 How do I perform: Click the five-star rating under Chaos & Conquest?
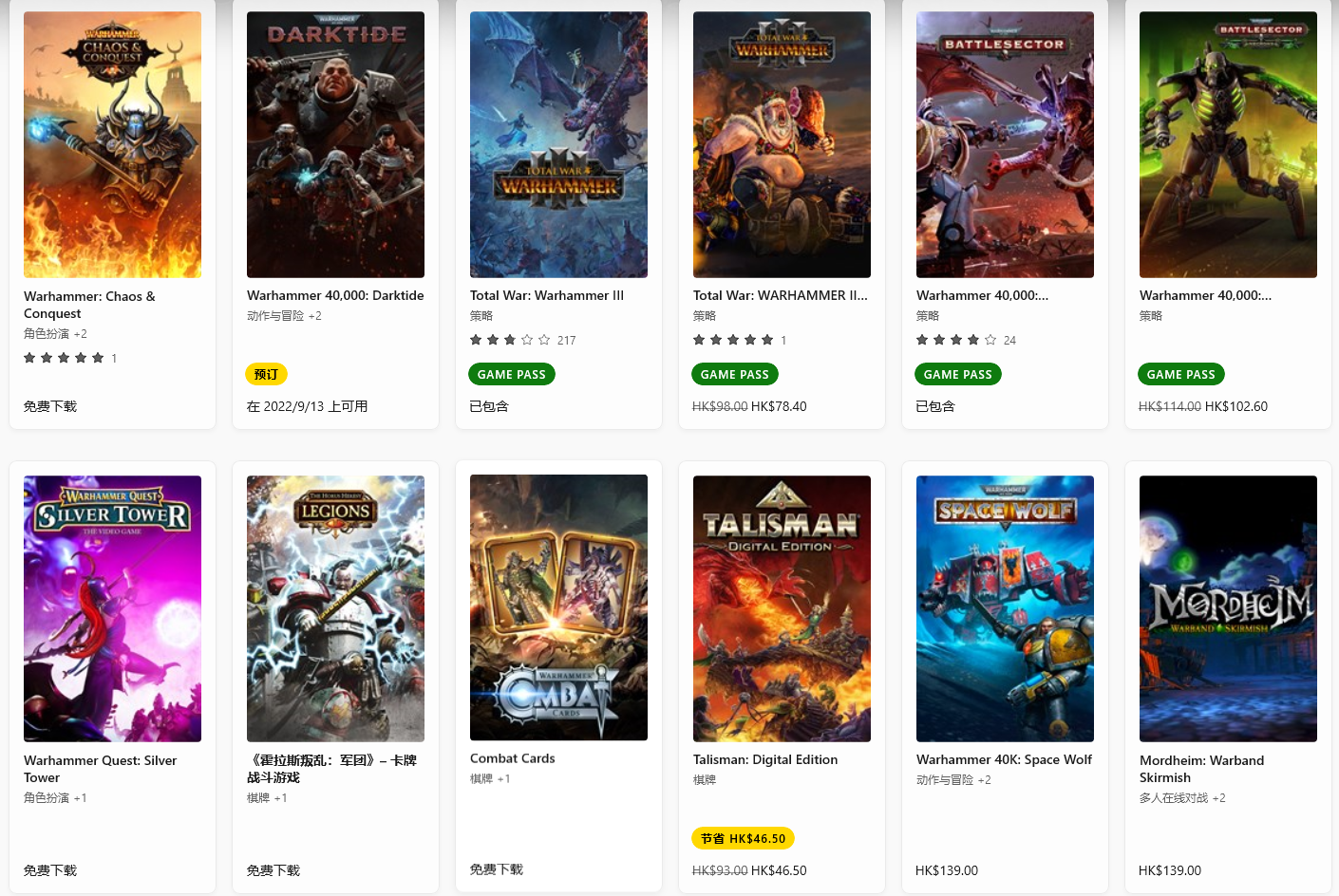(x=64, y=358)
